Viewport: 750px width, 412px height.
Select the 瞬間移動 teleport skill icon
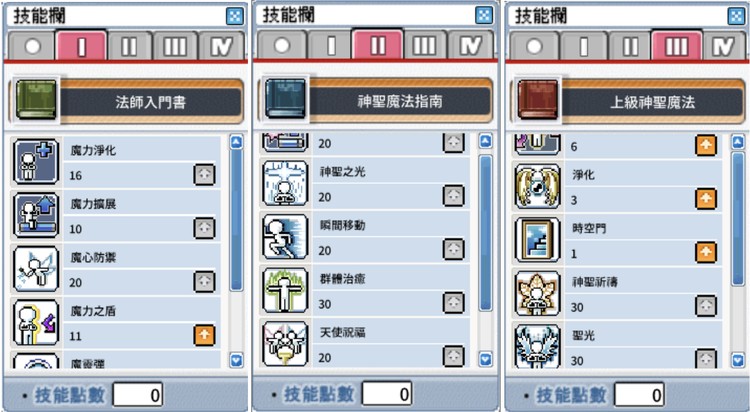(x=285, y=237)
